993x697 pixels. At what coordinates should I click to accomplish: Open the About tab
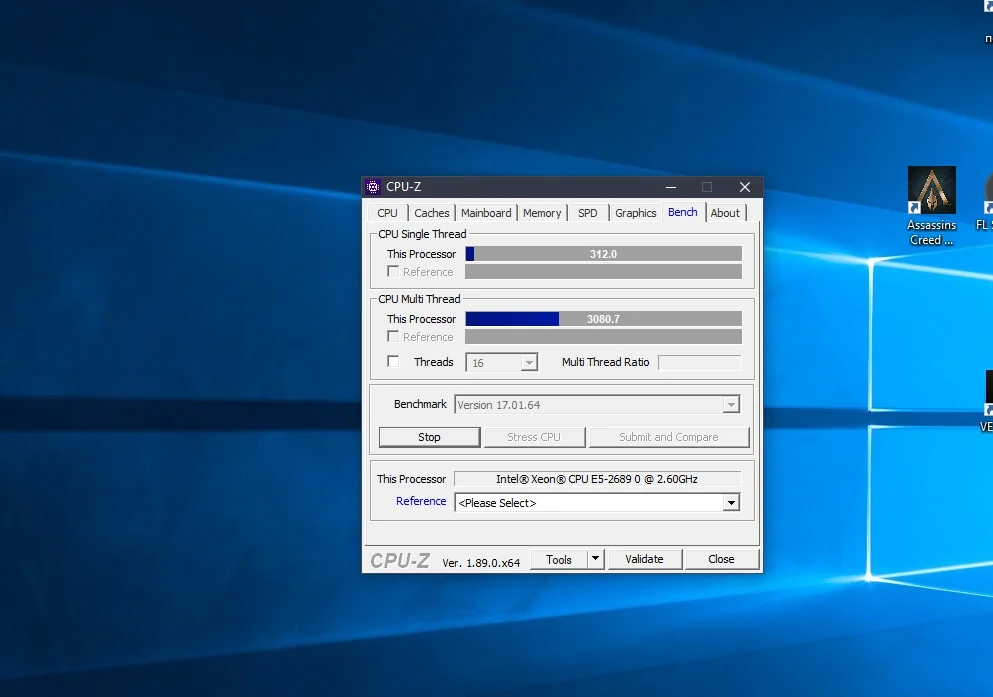(x=725, y=213)
